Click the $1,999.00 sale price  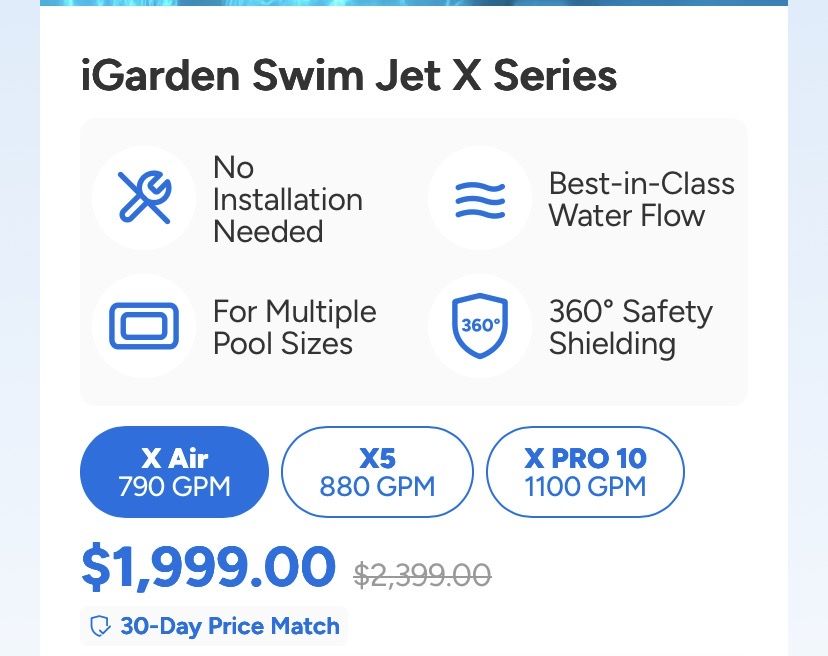click(x=208, y=566)
